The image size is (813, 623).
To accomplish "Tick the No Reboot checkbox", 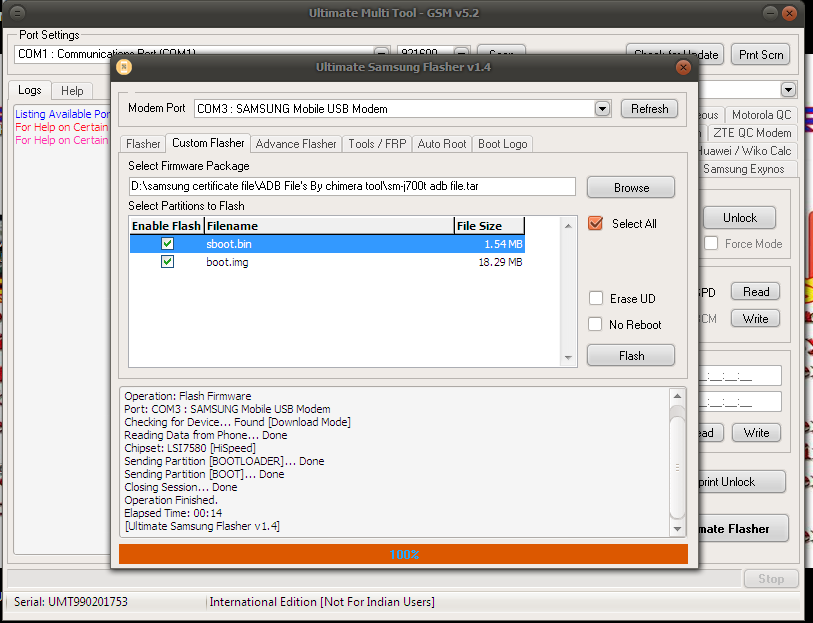I will (595, 324).
